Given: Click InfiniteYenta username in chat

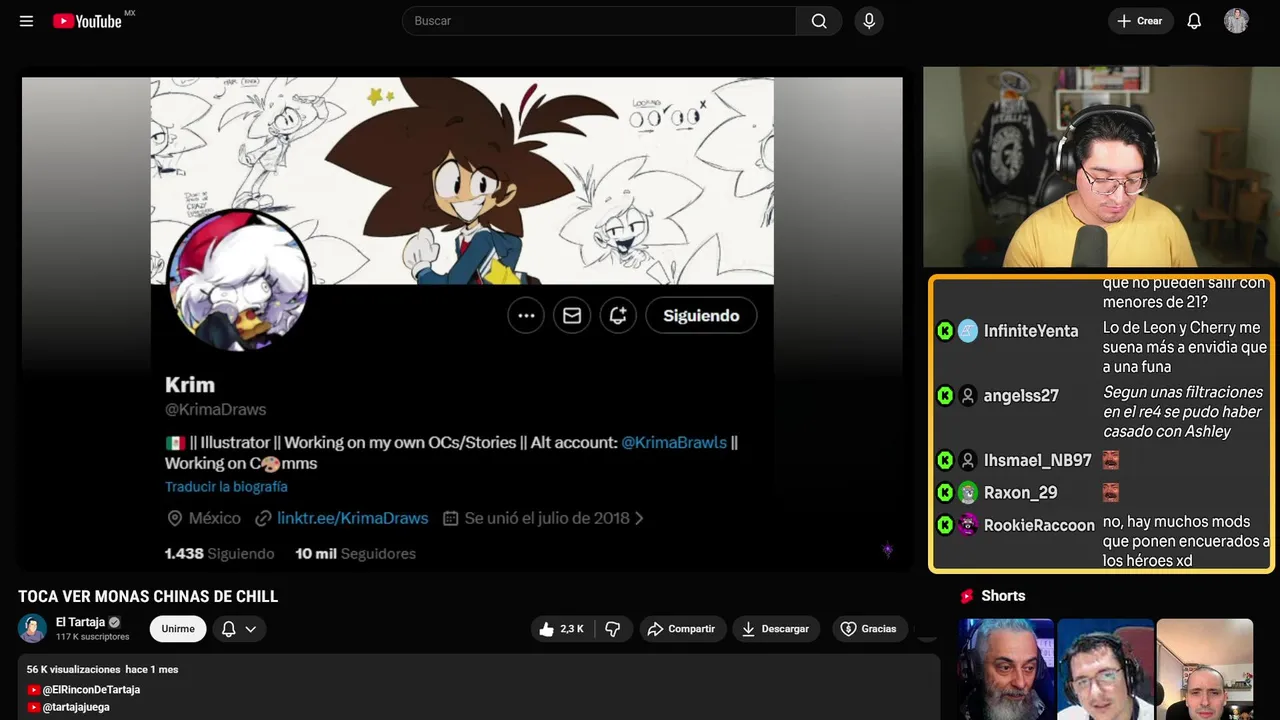Looking at the screenshot, I should pos(1031,331).
